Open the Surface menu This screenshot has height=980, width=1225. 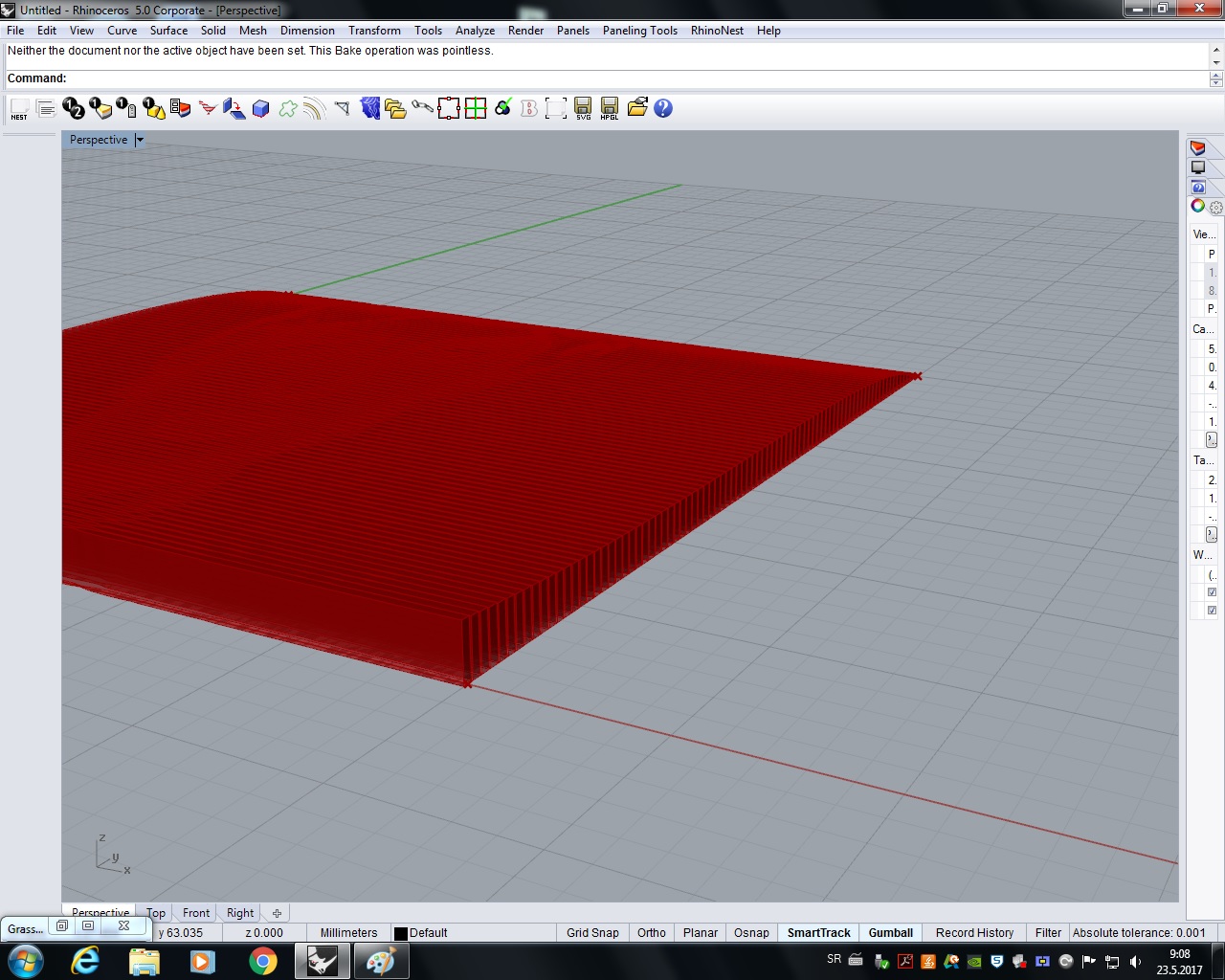pos(168,31)
